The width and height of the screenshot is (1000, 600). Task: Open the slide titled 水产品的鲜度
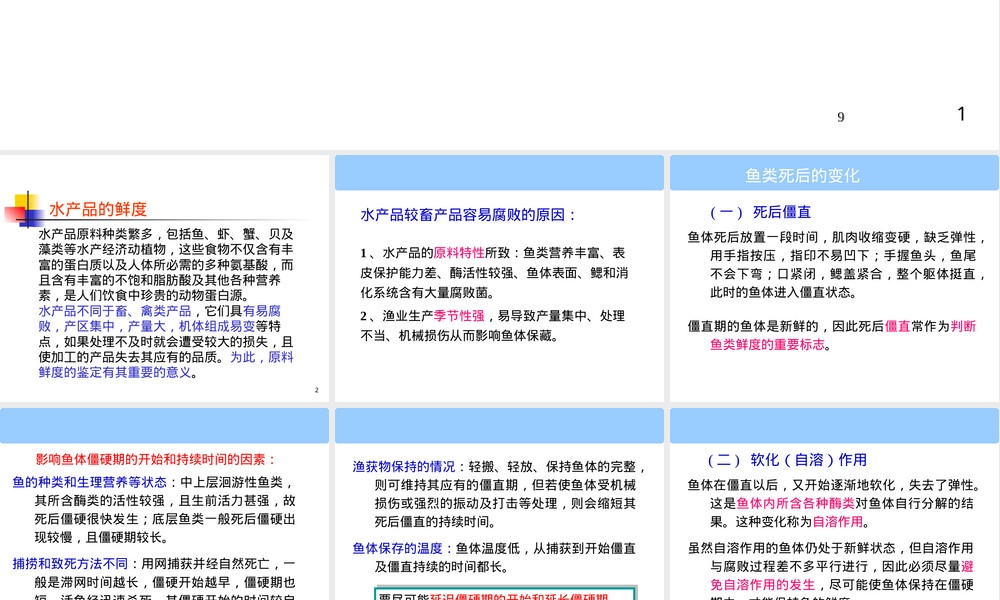[165, 278]
